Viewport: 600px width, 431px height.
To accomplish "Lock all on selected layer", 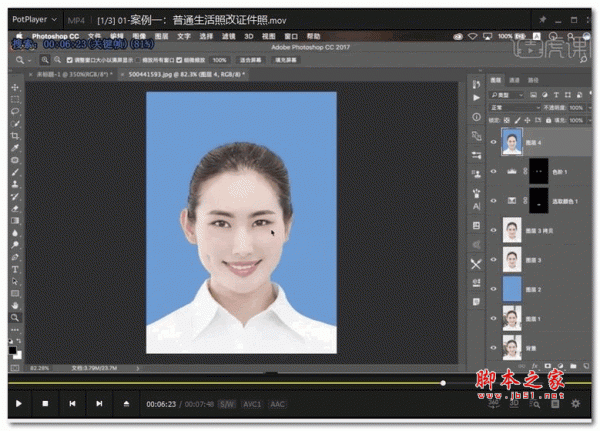I will point(548,120).
